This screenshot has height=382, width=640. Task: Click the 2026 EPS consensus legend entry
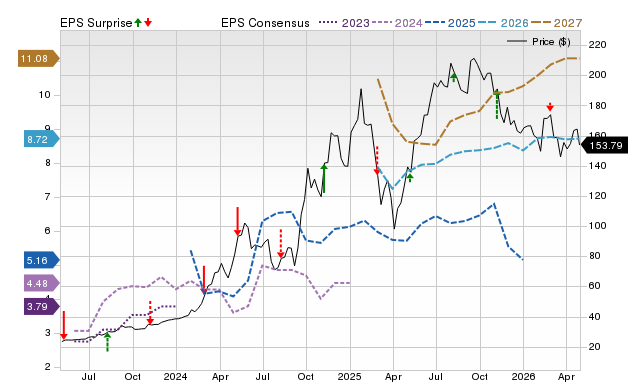(503, 23)
